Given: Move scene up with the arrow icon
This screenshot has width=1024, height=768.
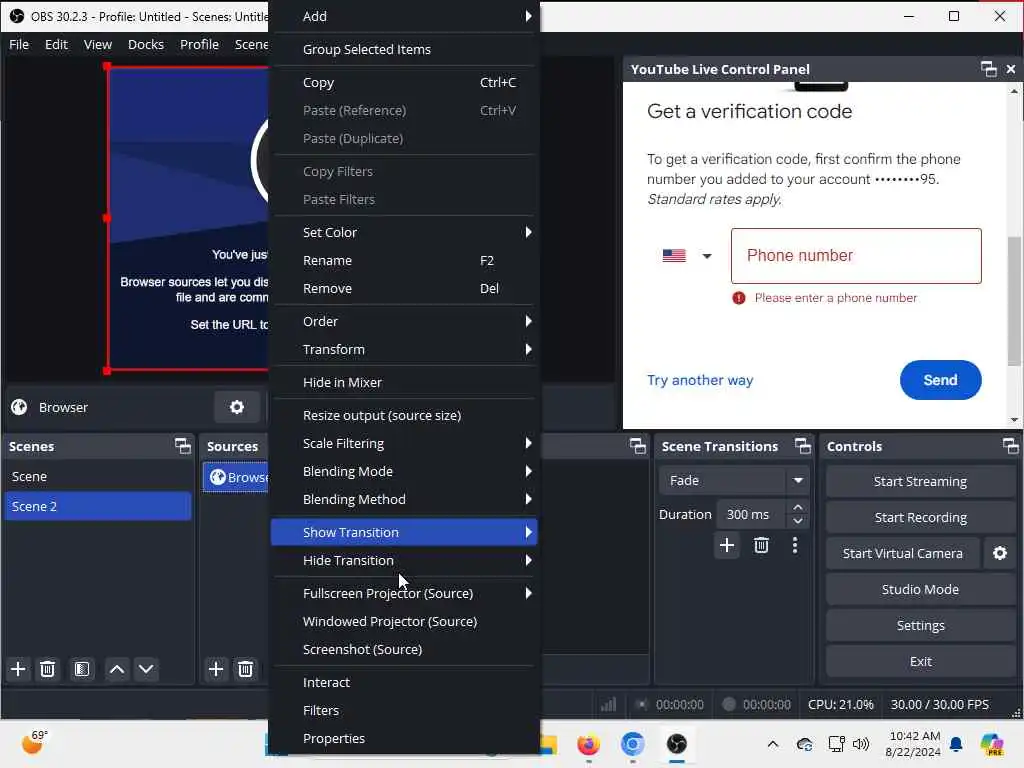Looking at the screenshot, I should point(117,669).
